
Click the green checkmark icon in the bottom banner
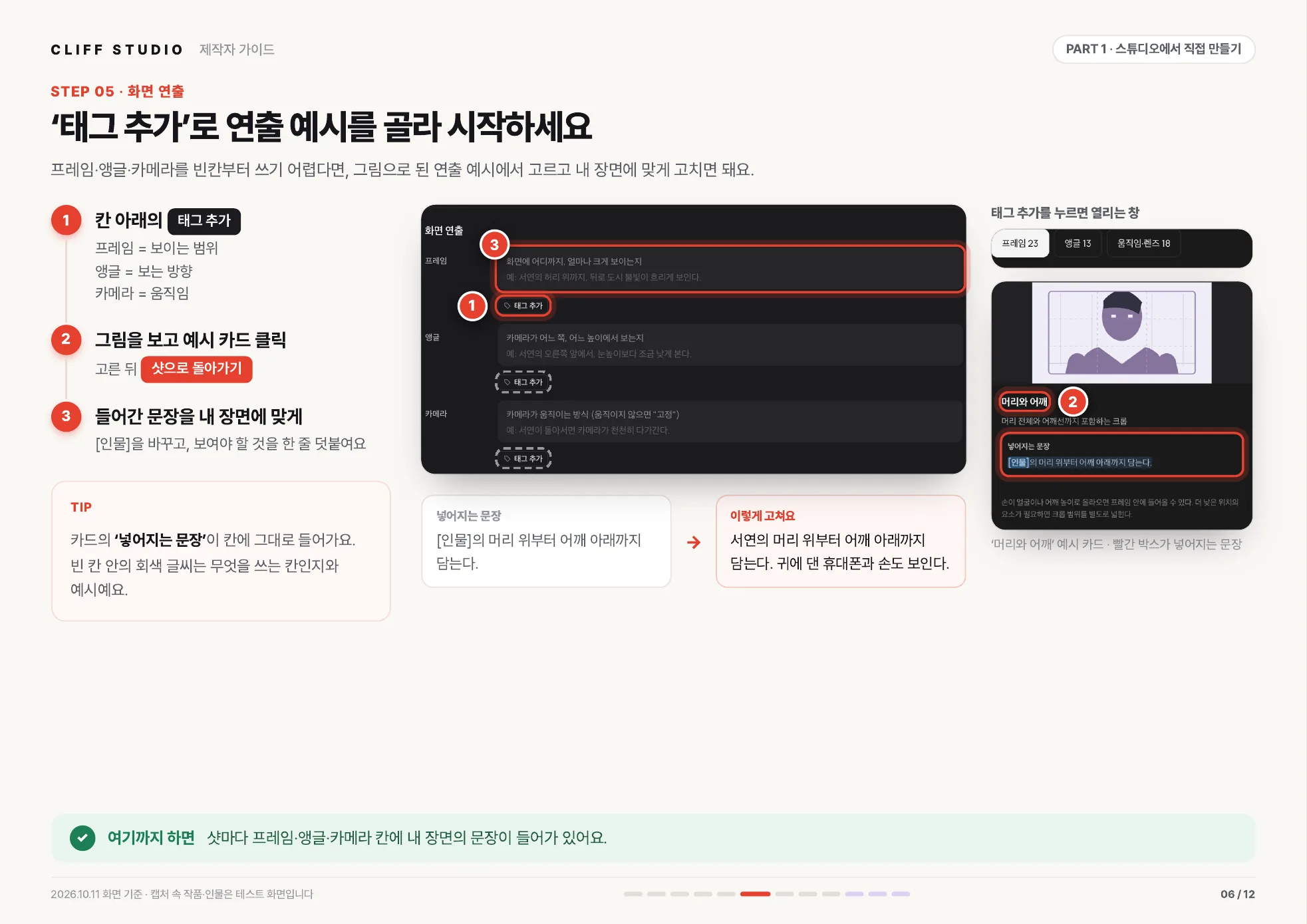point(82,838)
